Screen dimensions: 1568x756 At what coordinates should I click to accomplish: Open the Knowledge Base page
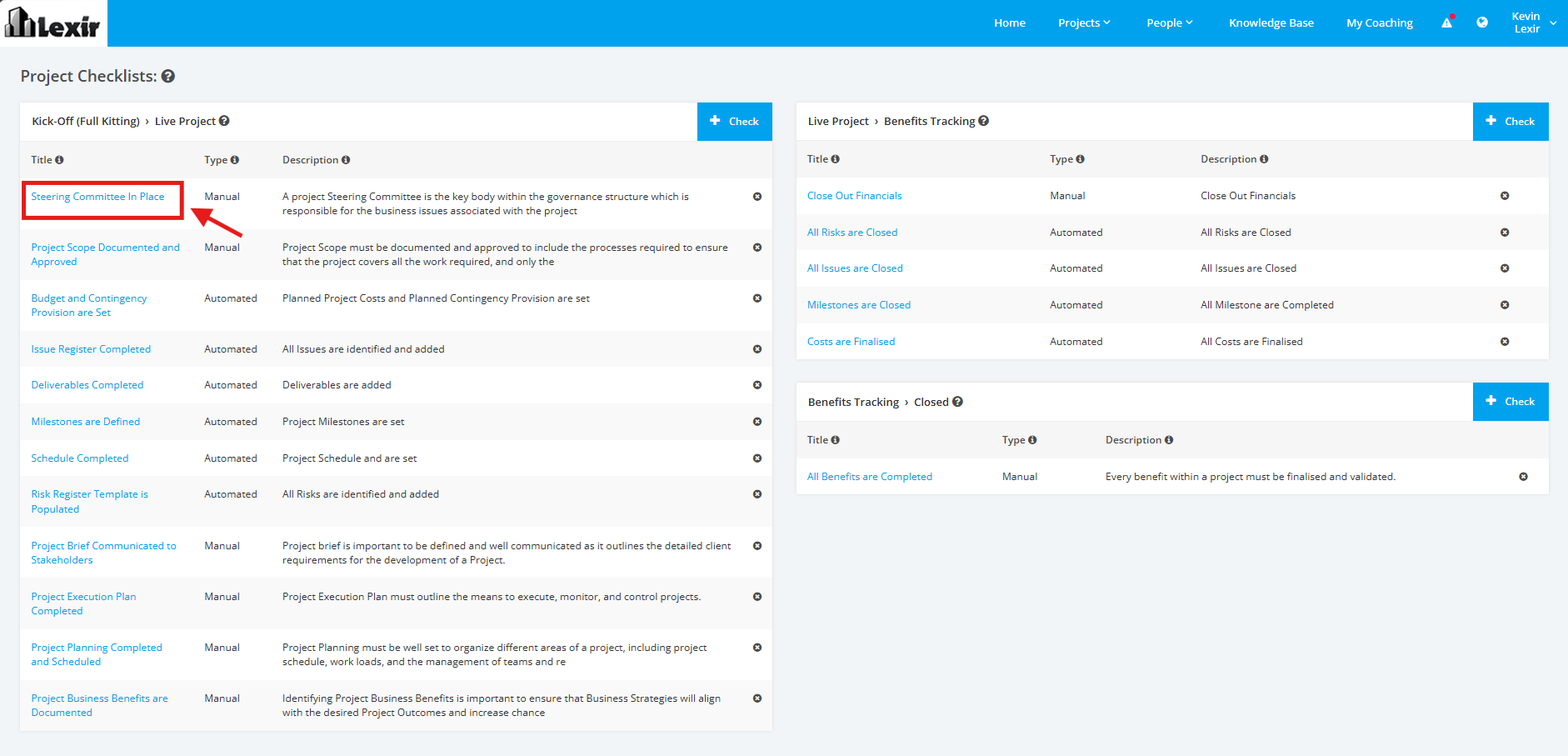(1271, 23)
